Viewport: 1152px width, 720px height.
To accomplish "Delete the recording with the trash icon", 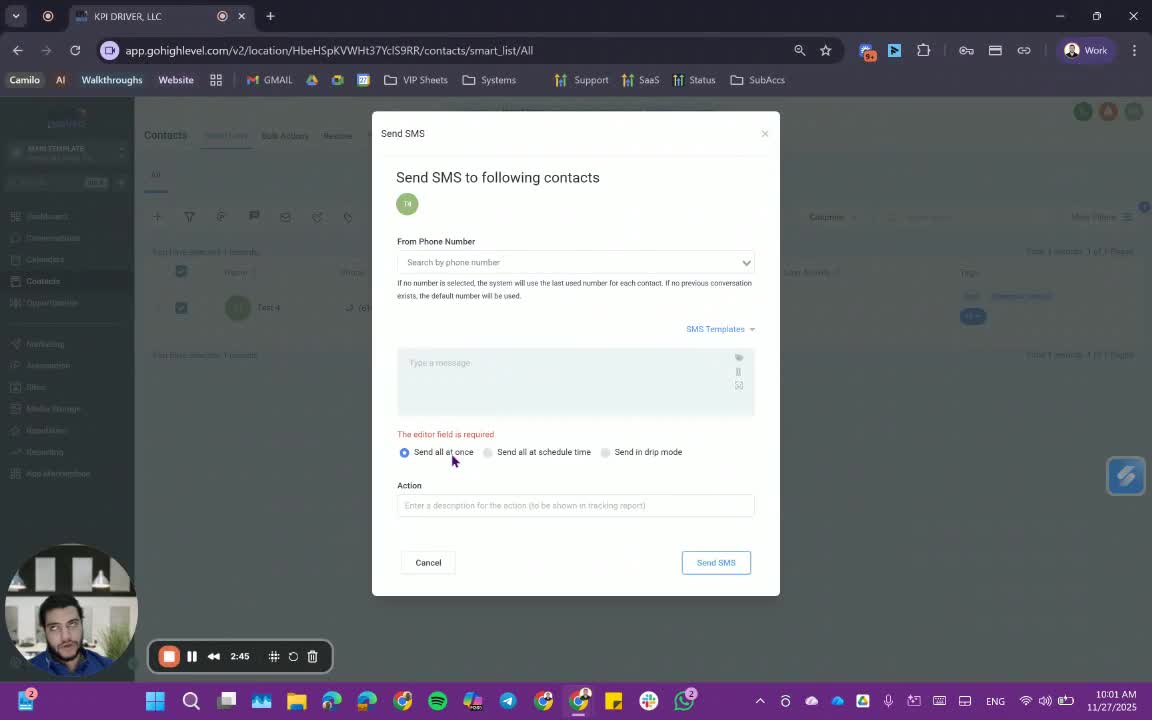I will pos(312,657).
